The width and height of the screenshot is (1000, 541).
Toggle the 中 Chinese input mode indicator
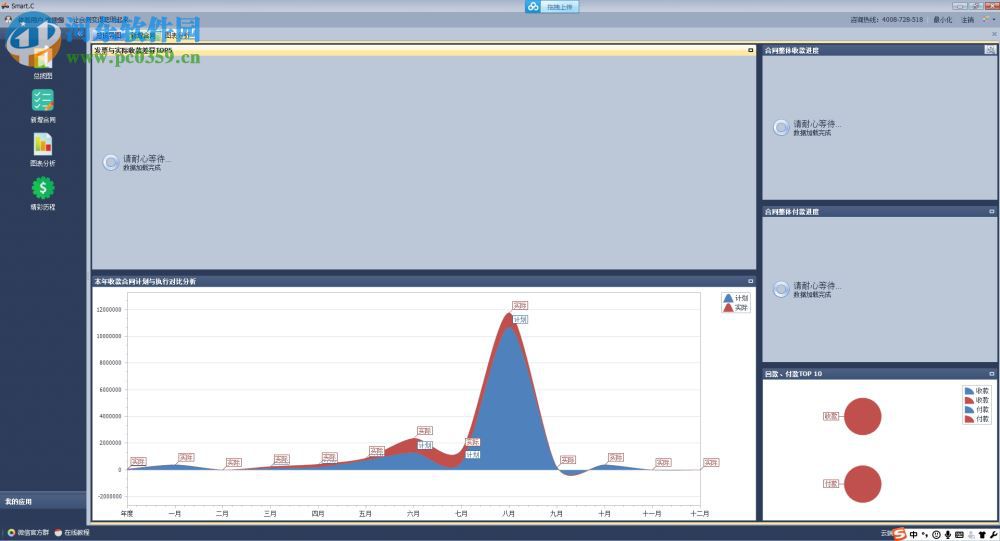pyautogui.click(x=913, y=535)
